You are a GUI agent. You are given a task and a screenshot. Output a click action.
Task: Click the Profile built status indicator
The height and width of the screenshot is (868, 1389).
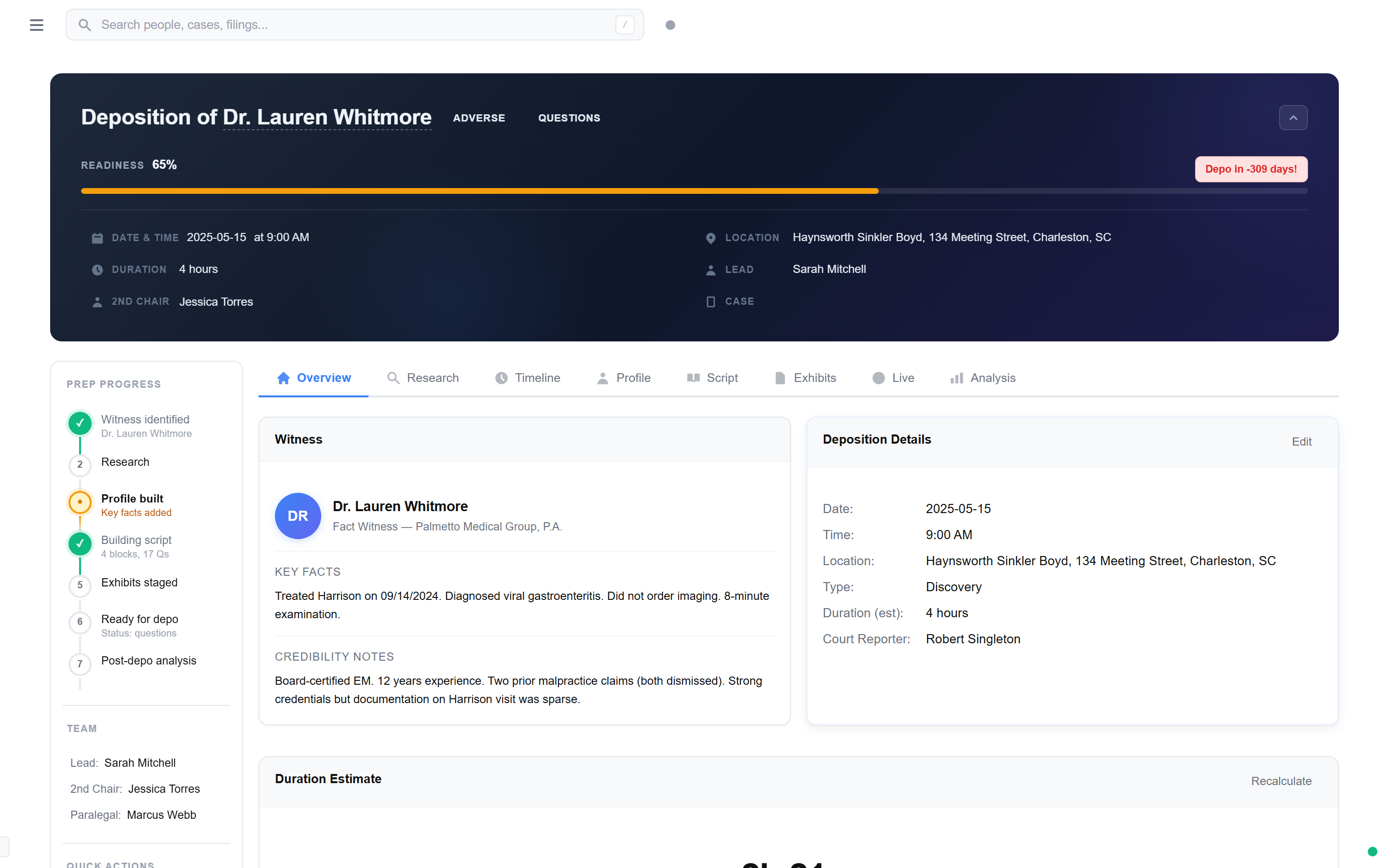[x=80, y=502]
